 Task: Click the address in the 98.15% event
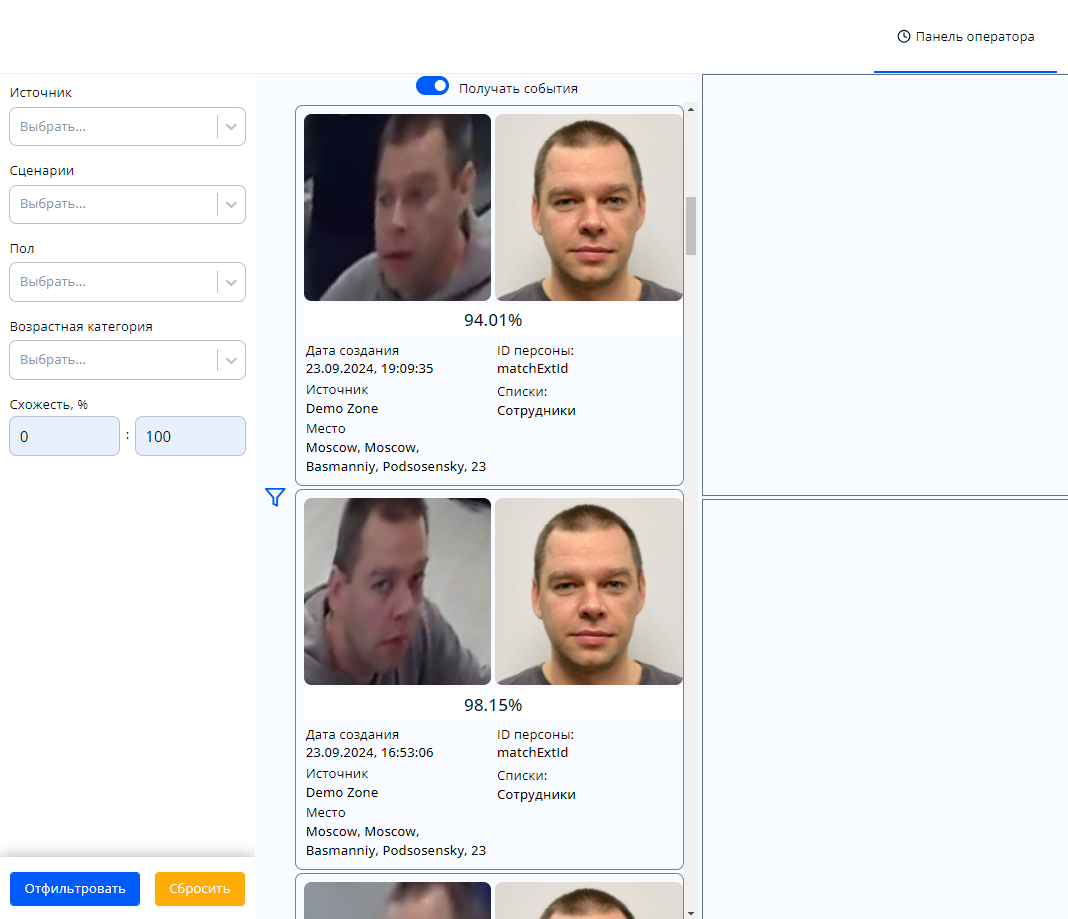coord(396,841)
